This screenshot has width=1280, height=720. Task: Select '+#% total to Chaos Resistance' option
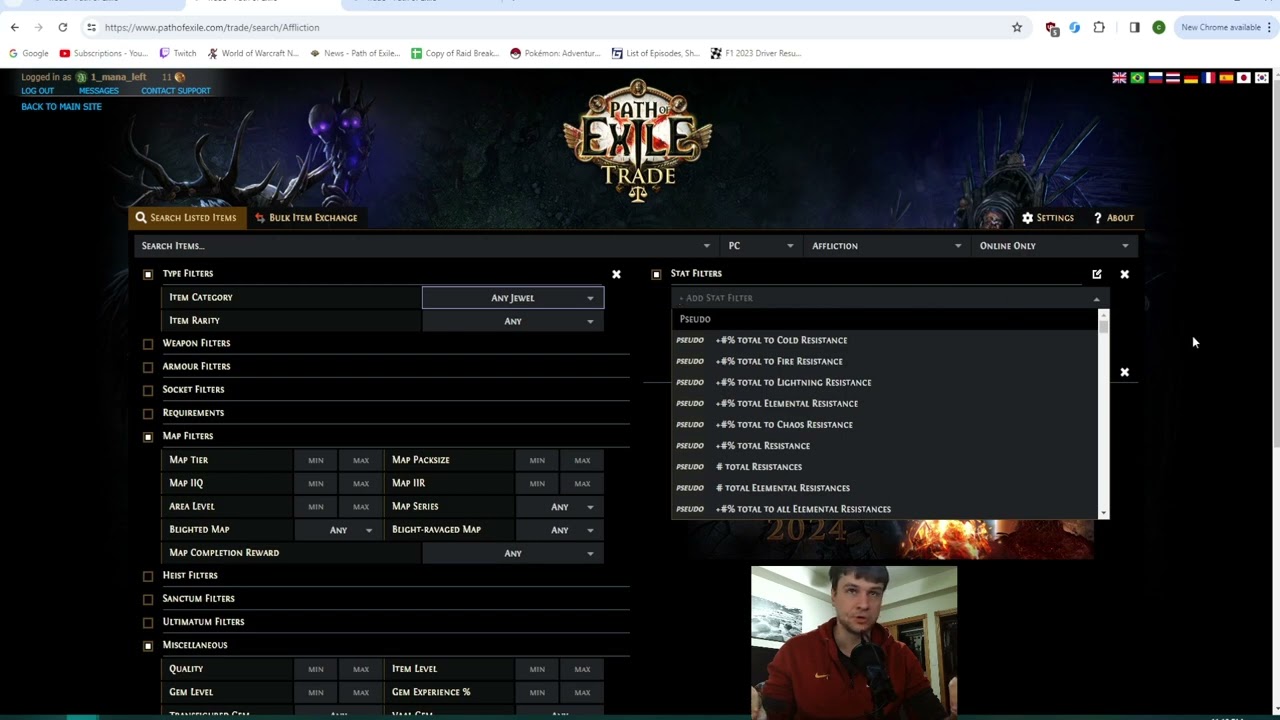click(884, 425)
